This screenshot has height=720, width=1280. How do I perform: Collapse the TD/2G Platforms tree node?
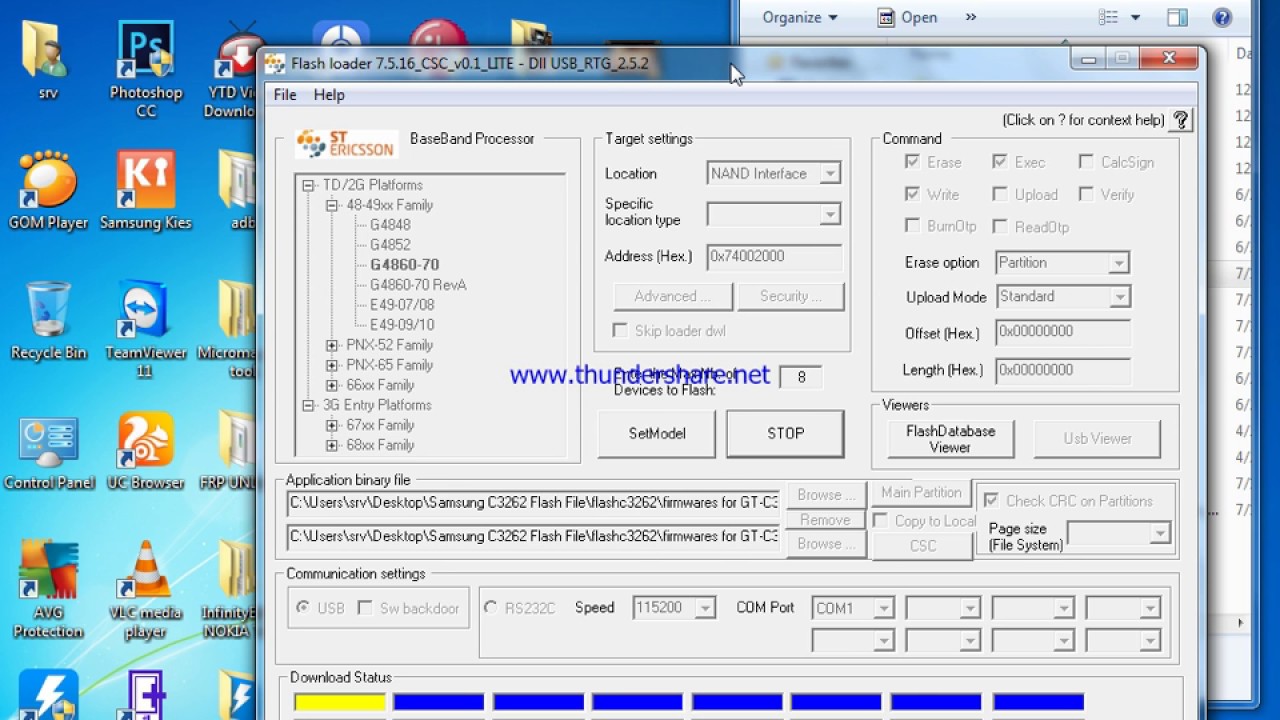click(x=309, y=185)
